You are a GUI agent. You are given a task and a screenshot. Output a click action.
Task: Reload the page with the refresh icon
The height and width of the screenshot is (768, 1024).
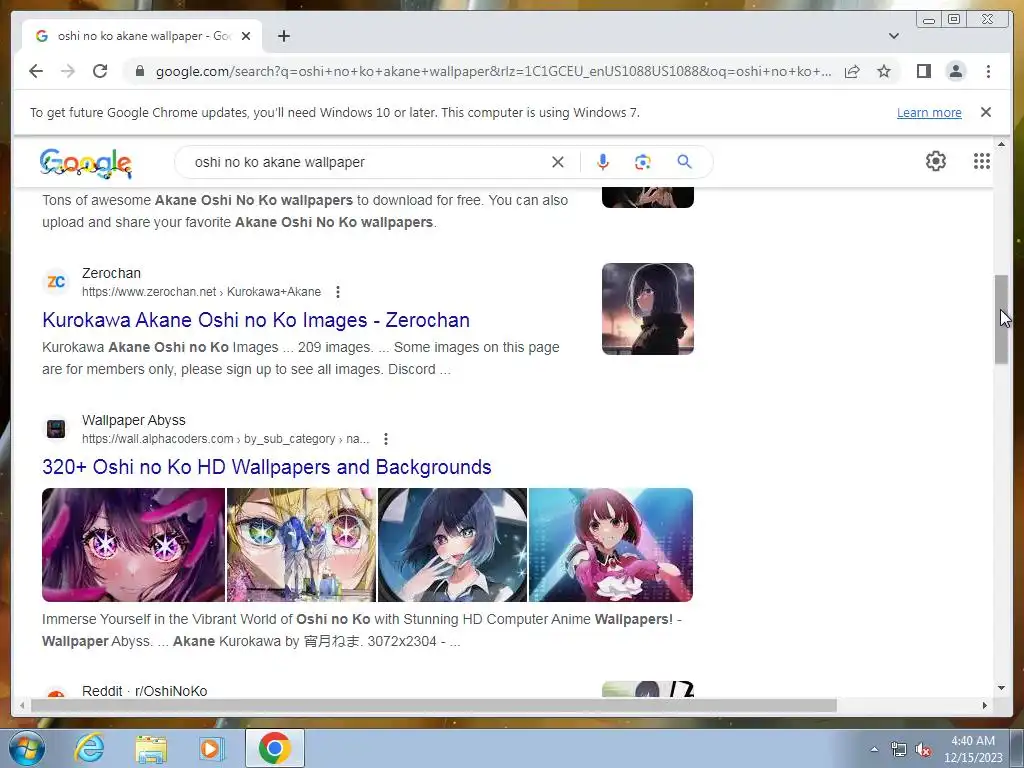click(x=100, y=71)
